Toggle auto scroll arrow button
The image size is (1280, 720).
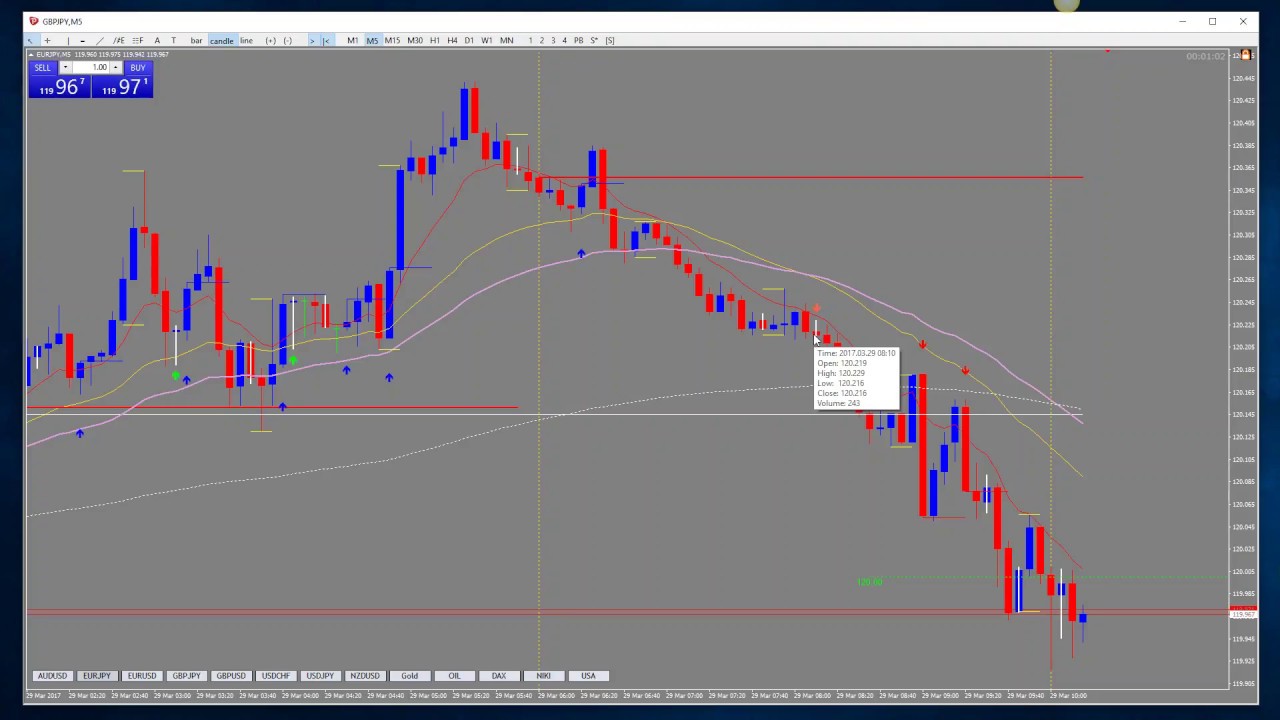[312, 41]
